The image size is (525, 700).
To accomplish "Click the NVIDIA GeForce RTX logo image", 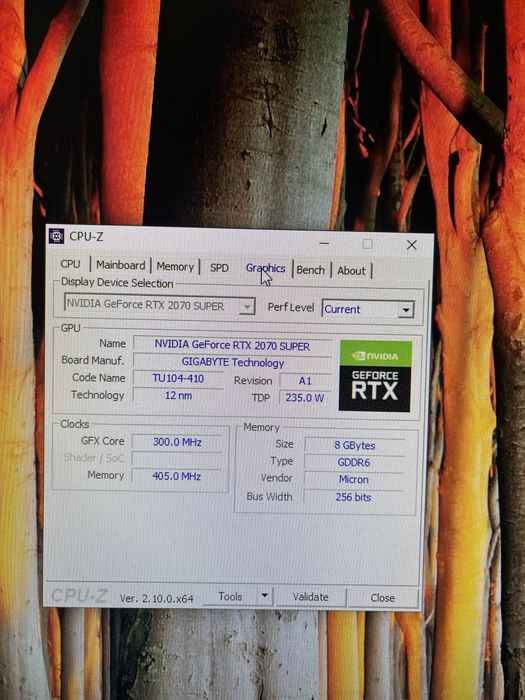I will [x=375, y=376].
